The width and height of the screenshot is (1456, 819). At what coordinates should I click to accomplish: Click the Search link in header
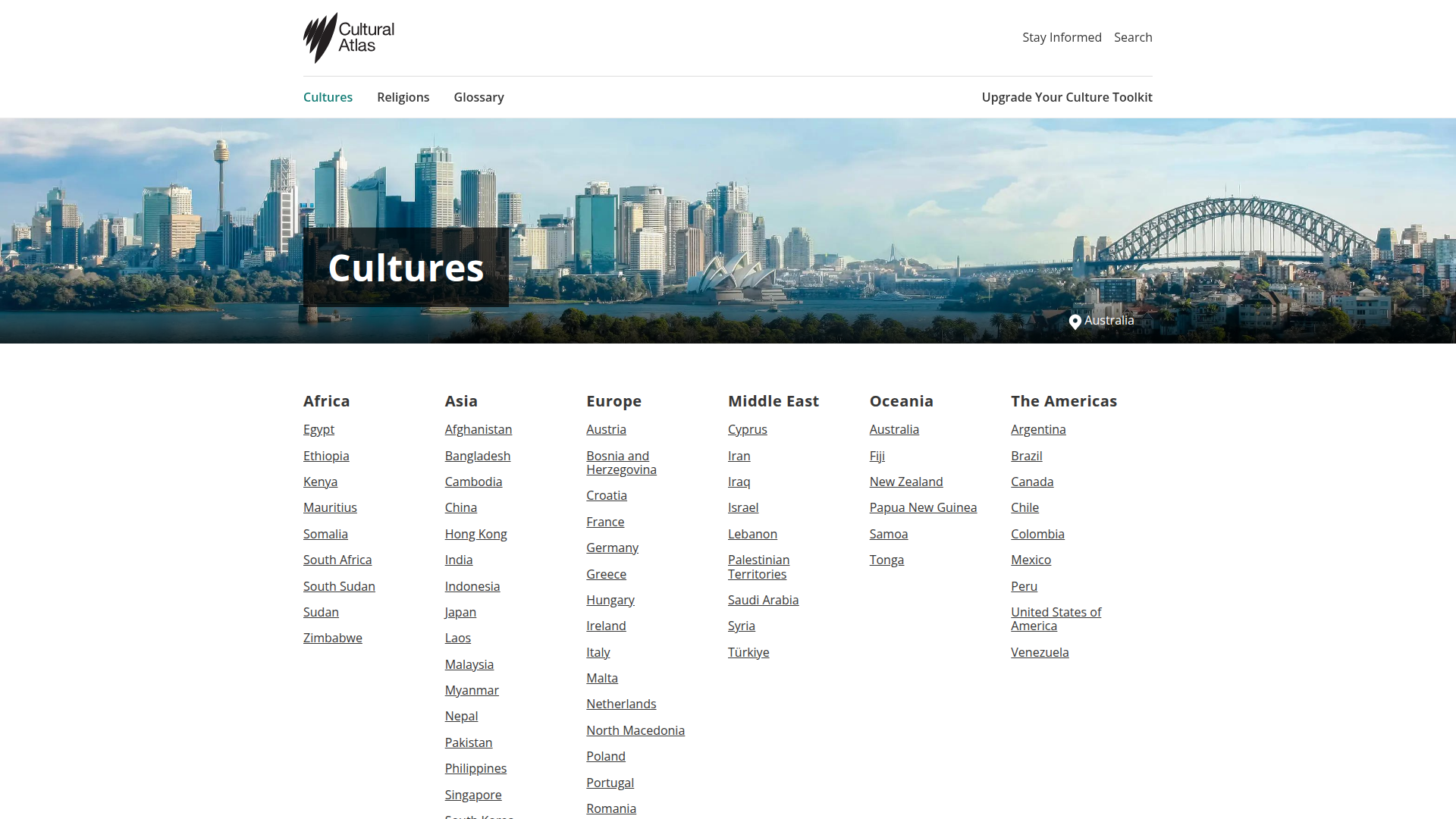(x=1133, y=37)
